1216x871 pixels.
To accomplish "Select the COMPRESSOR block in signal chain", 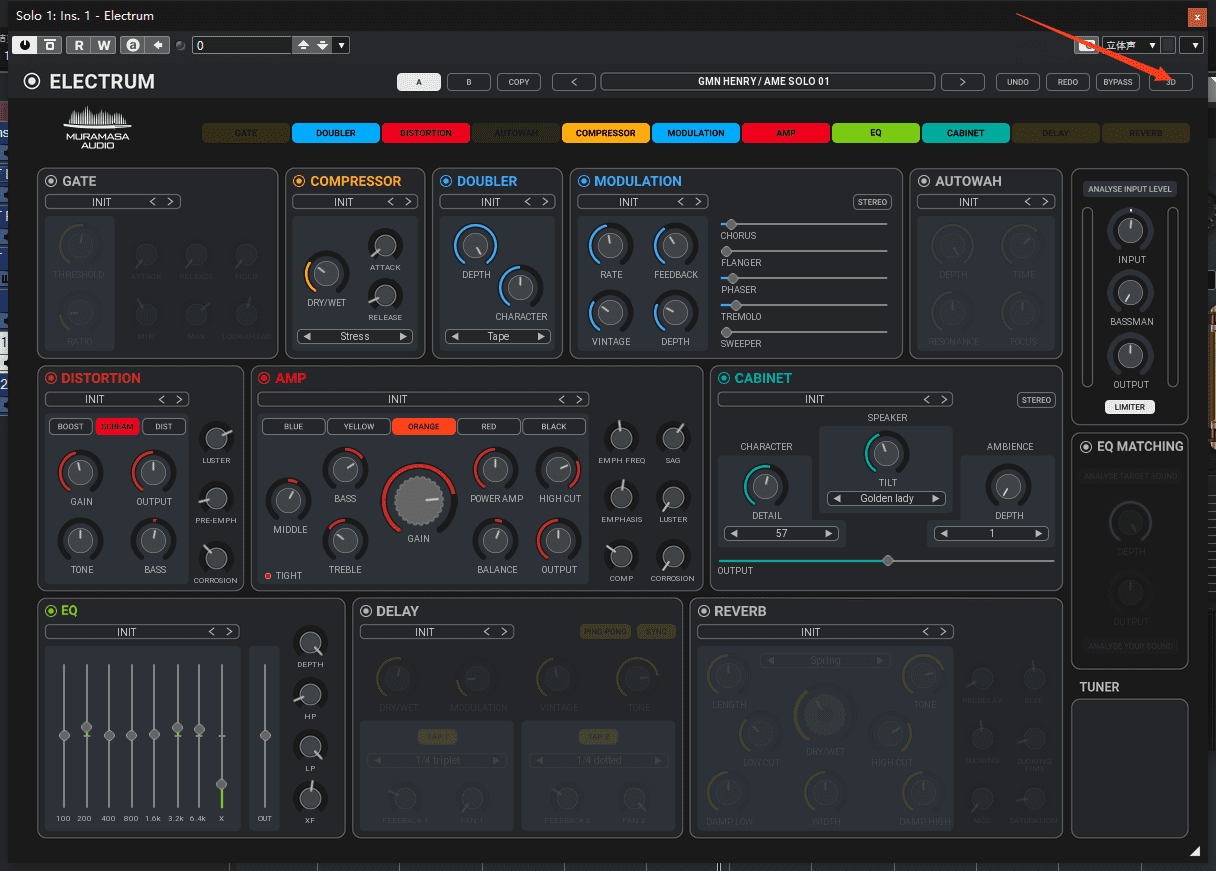I will (x=606, y=133).
